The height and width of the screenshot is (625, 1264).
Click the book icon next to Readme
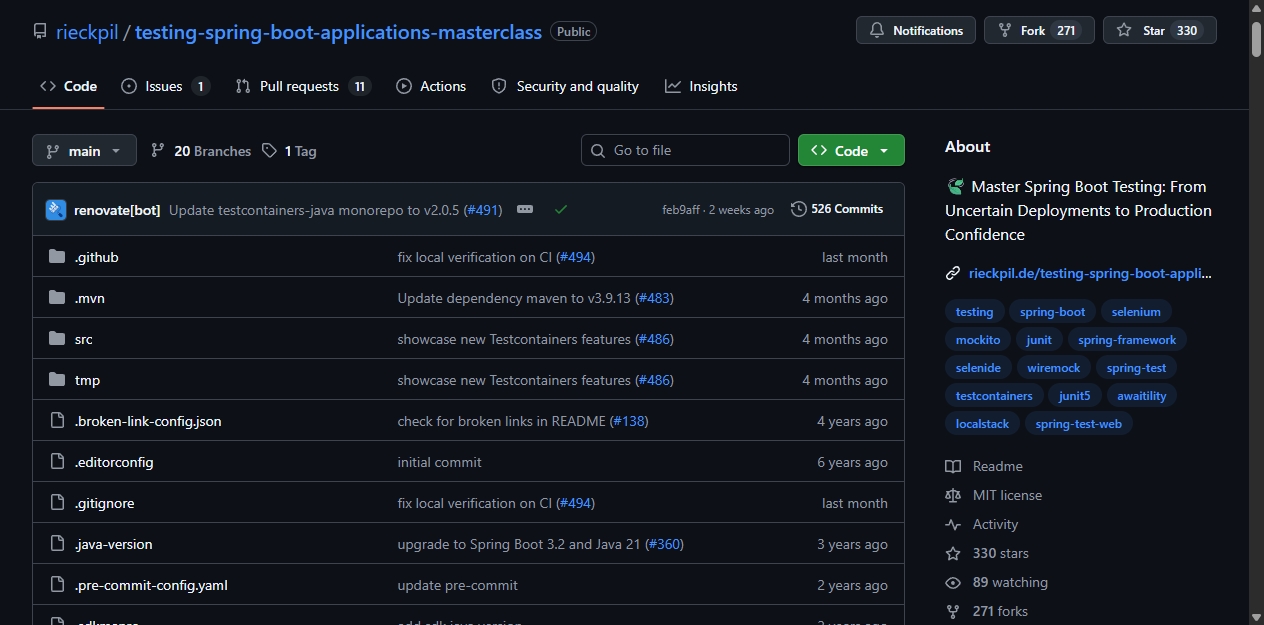pos(953,466)
